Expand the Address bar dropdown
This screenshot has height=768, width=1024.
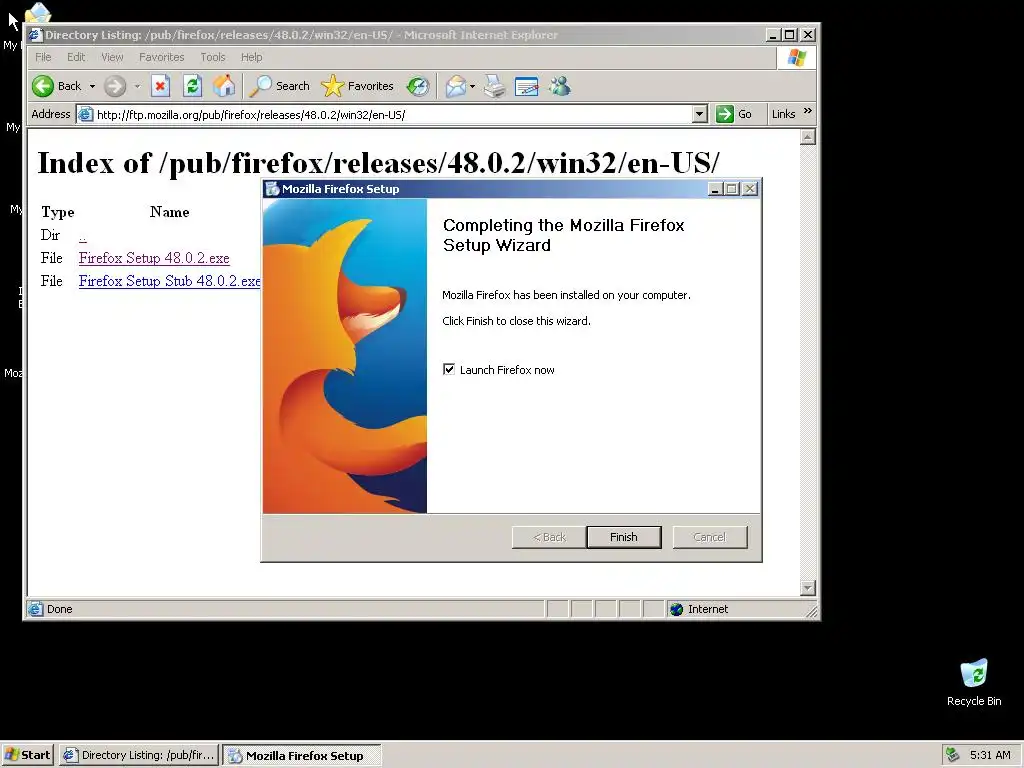click(699, 114)
